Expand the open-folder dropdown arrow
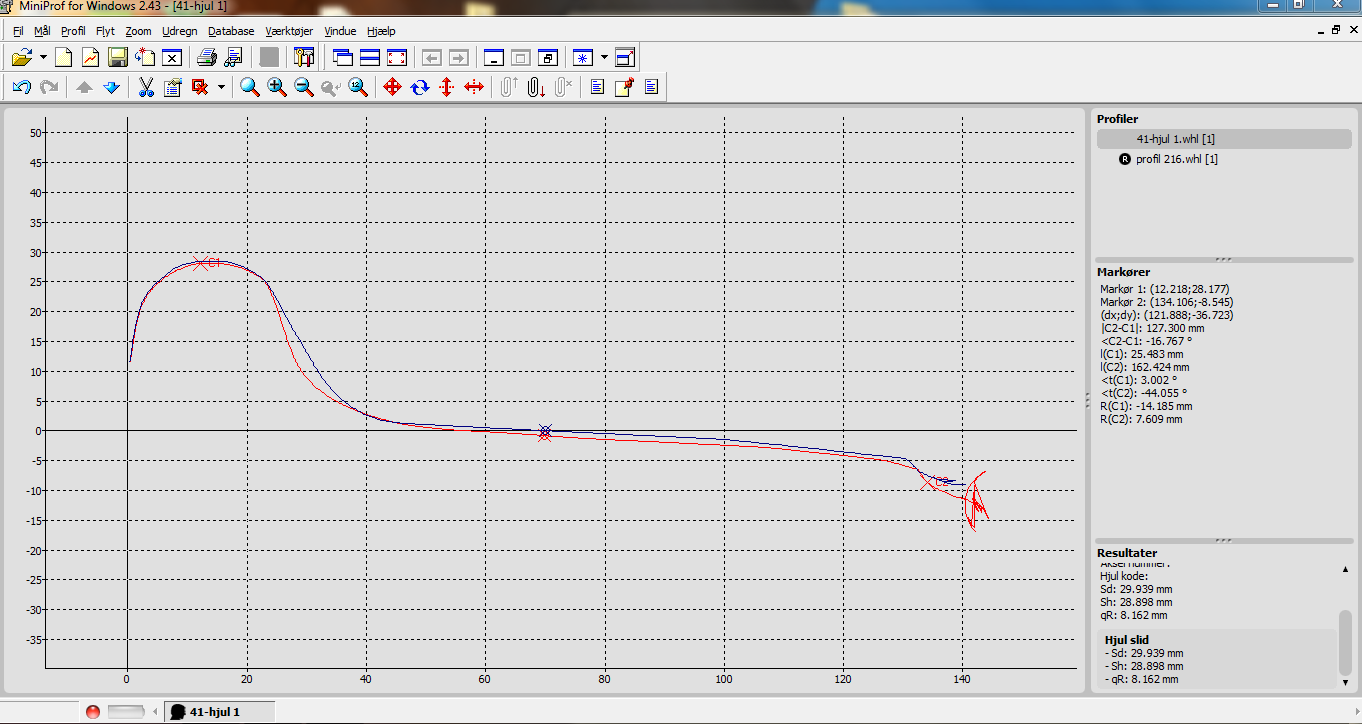Image resolution: width=1362 pixels, height=724 pixels. pyautogui.click(x=43, y=57)
